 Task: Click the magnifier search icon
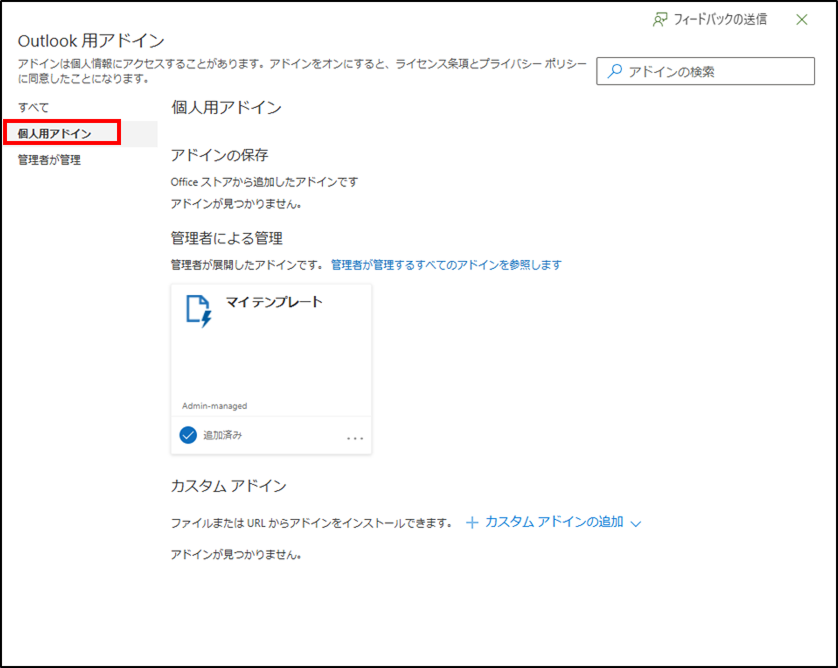pyautogui.click(x=615, y=71)
